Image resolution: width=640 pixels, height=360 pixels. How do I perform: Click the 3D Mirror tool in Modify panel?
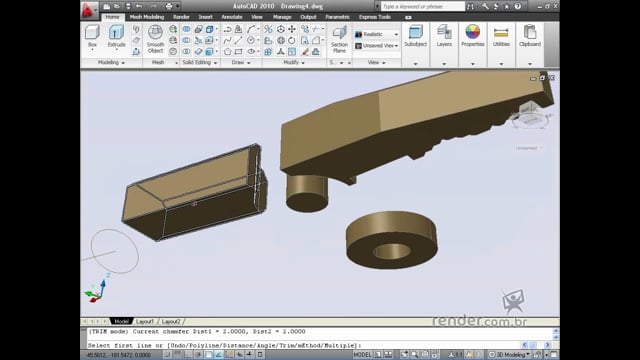(268, 29)
